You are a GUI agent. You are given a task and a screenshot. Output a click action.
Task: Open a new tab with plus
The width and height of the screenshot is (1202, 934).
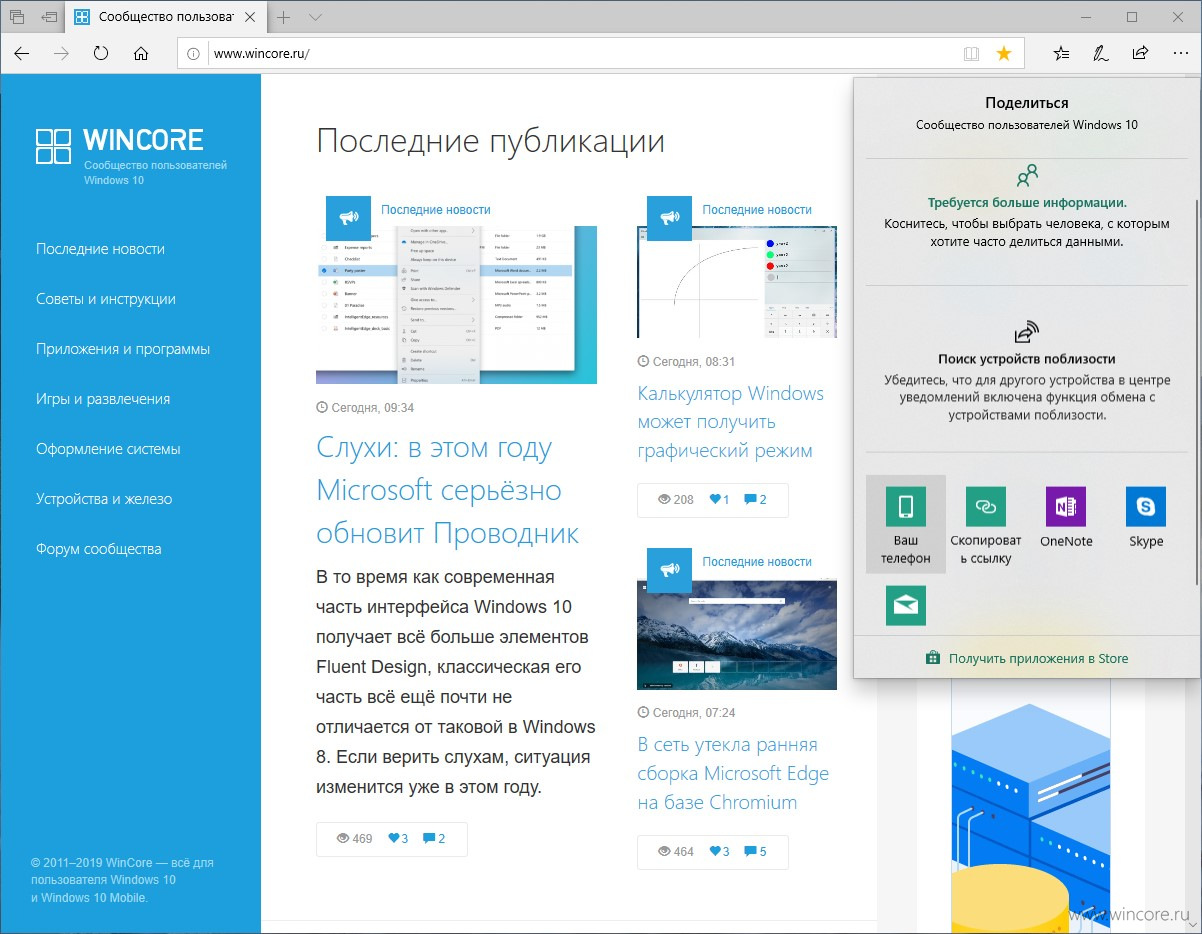(284, 17)
